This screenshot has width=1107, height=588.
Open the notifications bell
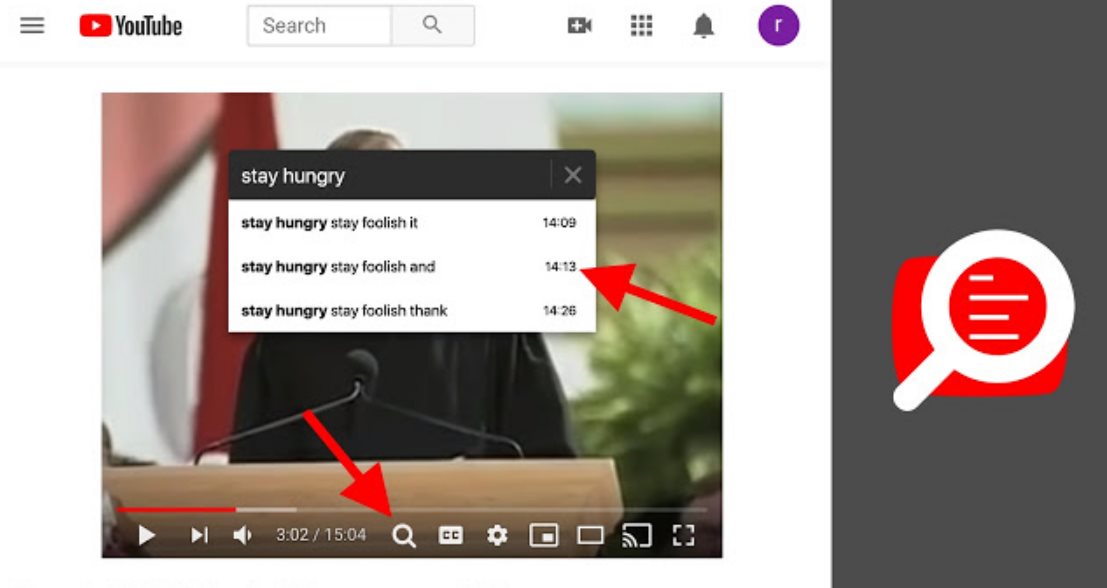(704, 26)
